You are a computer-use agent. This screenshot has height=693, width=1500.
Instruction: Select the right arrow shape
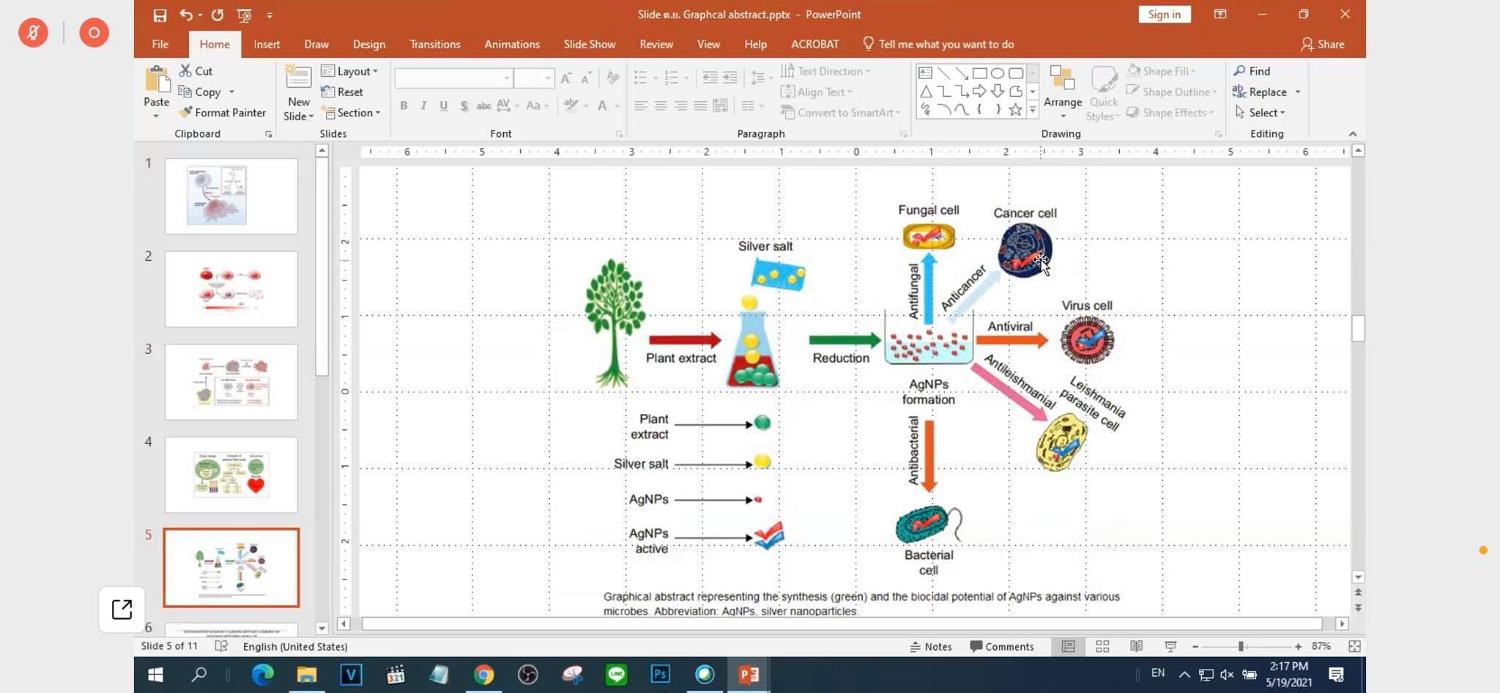point(980,91)
